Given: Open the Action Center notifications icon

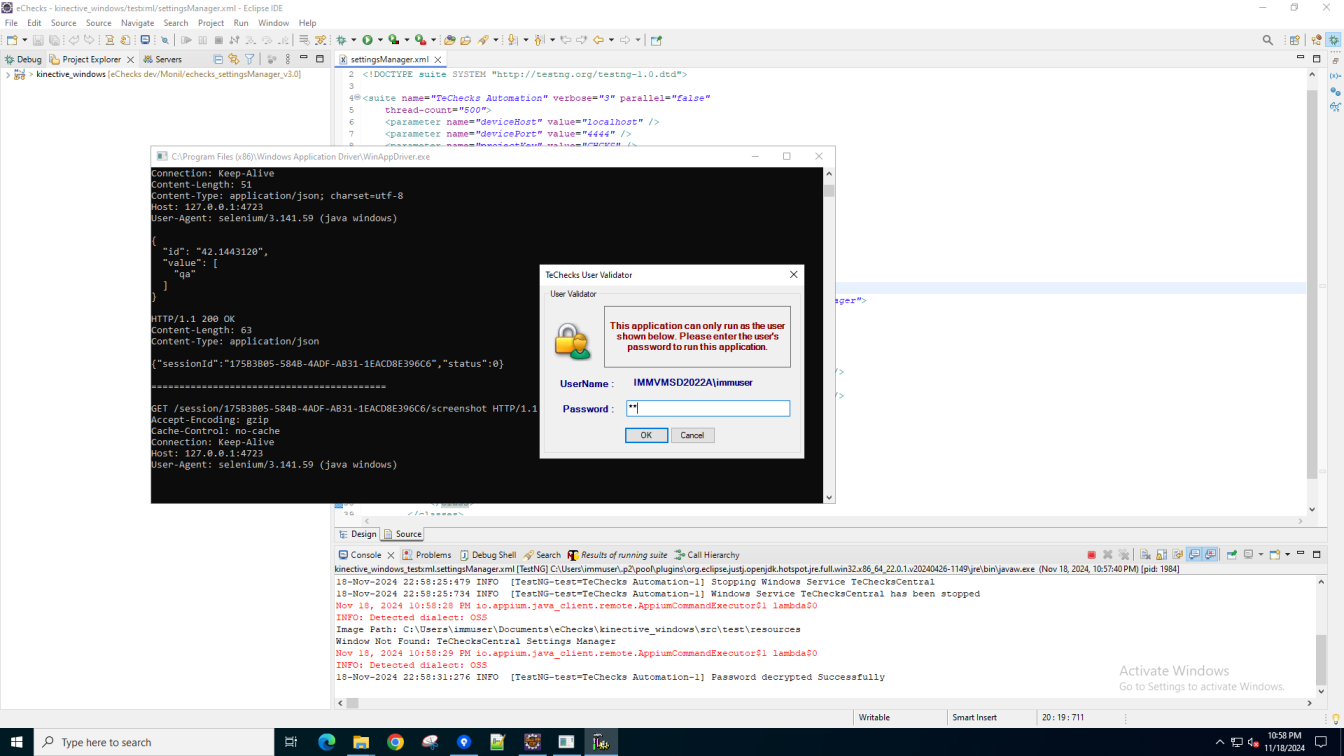Looking at the screenshot, I should 1321,742.
